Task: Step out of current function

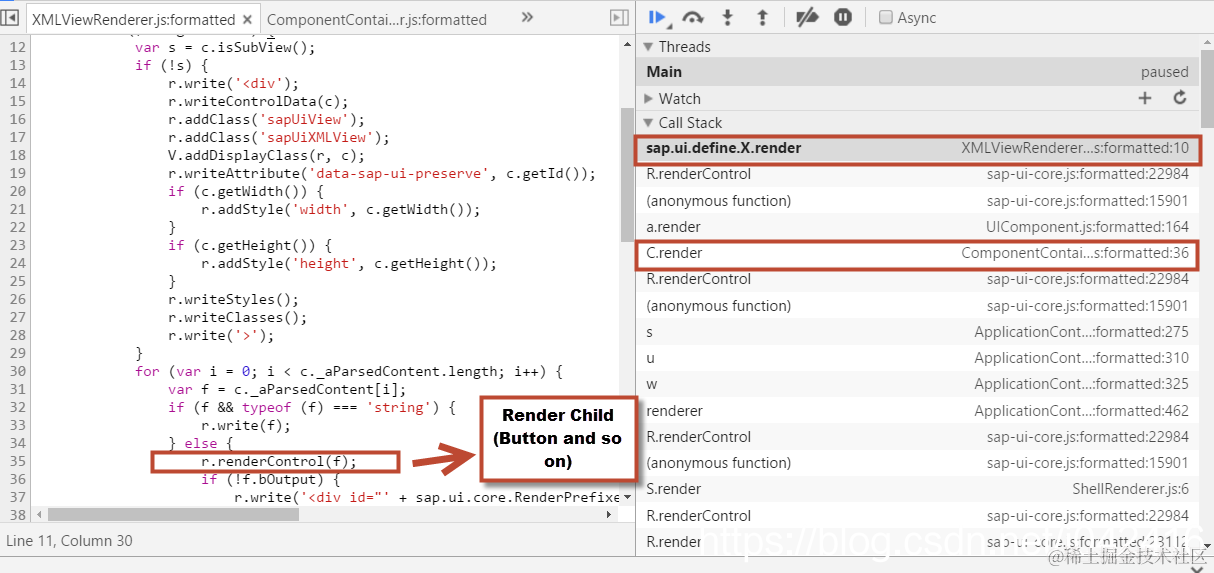Action: [762, 17]
